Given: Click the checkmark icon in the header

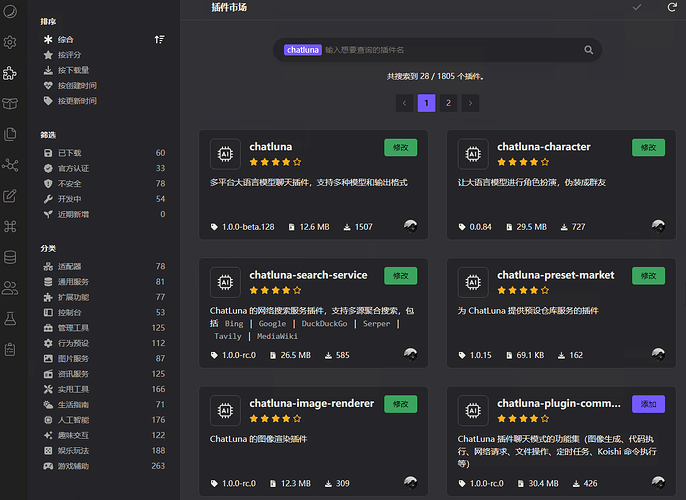Looking at the screenshot, I should (x=637, y=7).
